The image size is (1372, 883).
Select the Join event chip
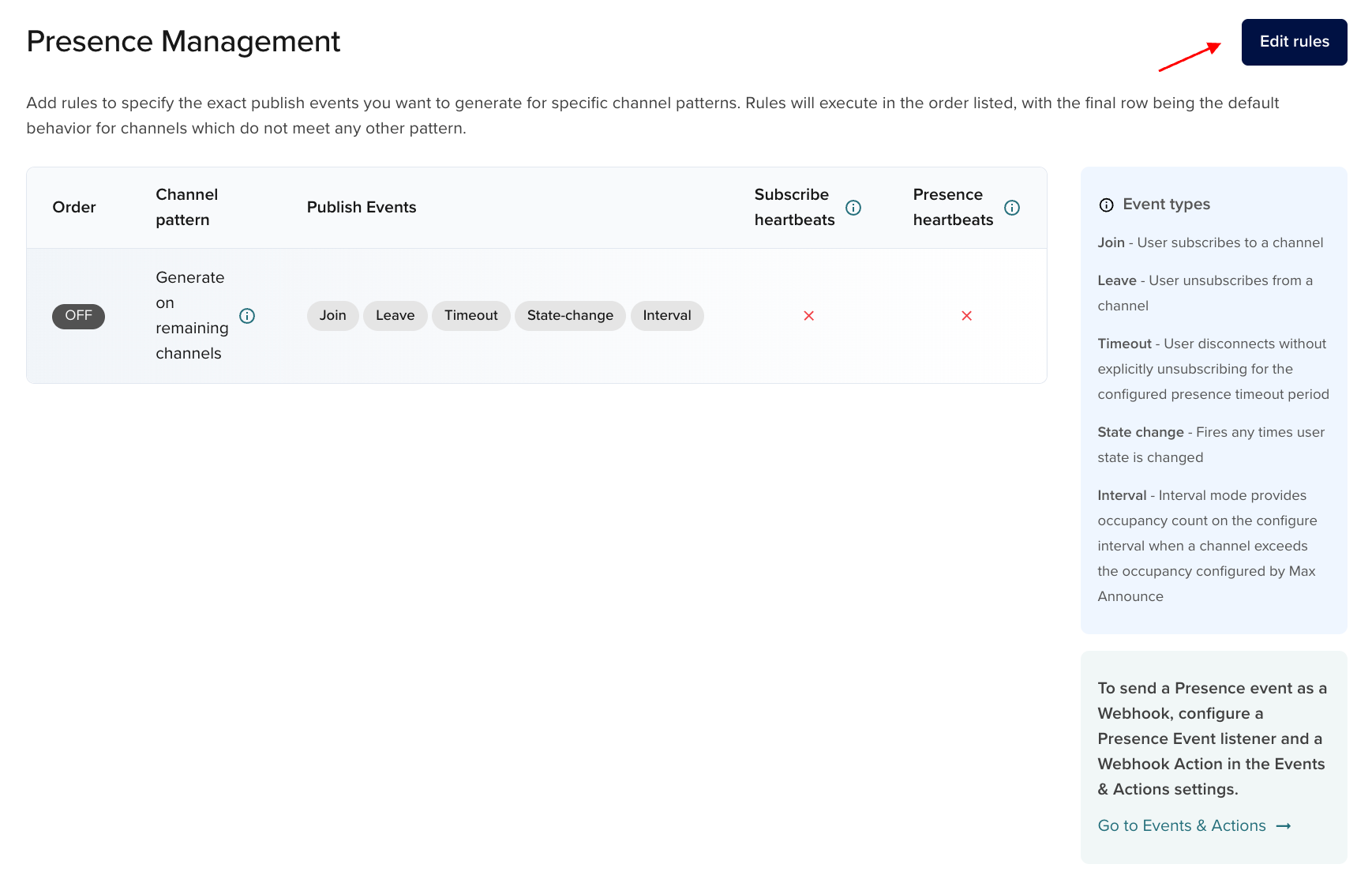click(332, 316)
